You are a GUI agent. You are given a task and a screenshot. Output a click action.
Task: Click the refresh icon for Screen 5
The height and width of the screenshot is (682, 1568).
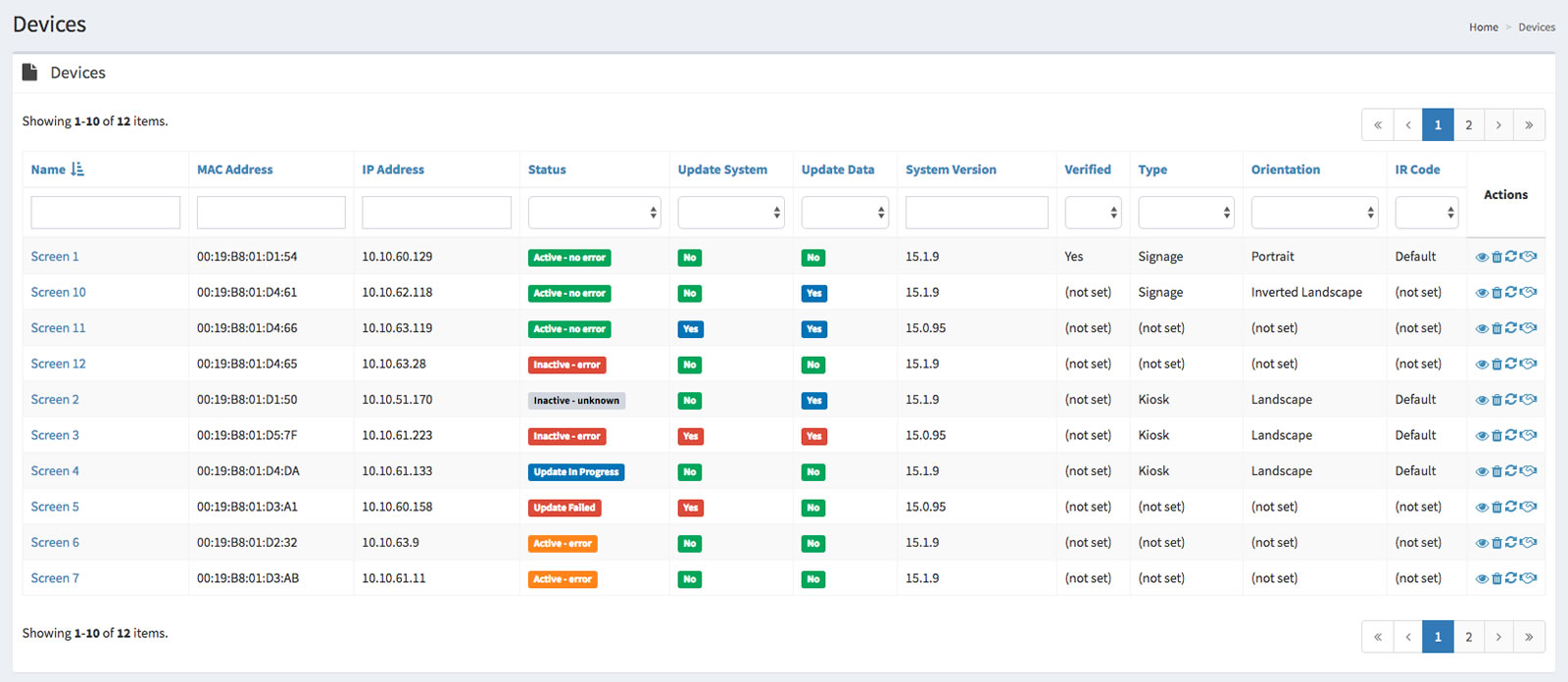point(1511,507)
